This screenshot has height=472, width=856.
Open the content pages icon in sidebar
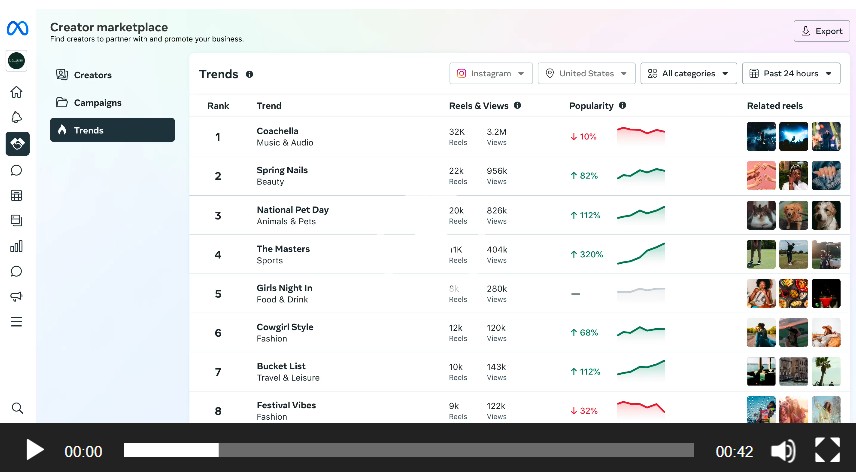[16, 220]
